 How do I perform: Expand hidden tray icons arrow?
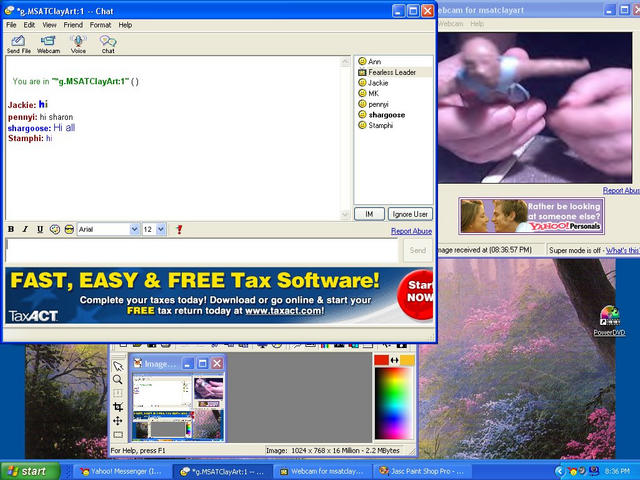pos(559,471)
